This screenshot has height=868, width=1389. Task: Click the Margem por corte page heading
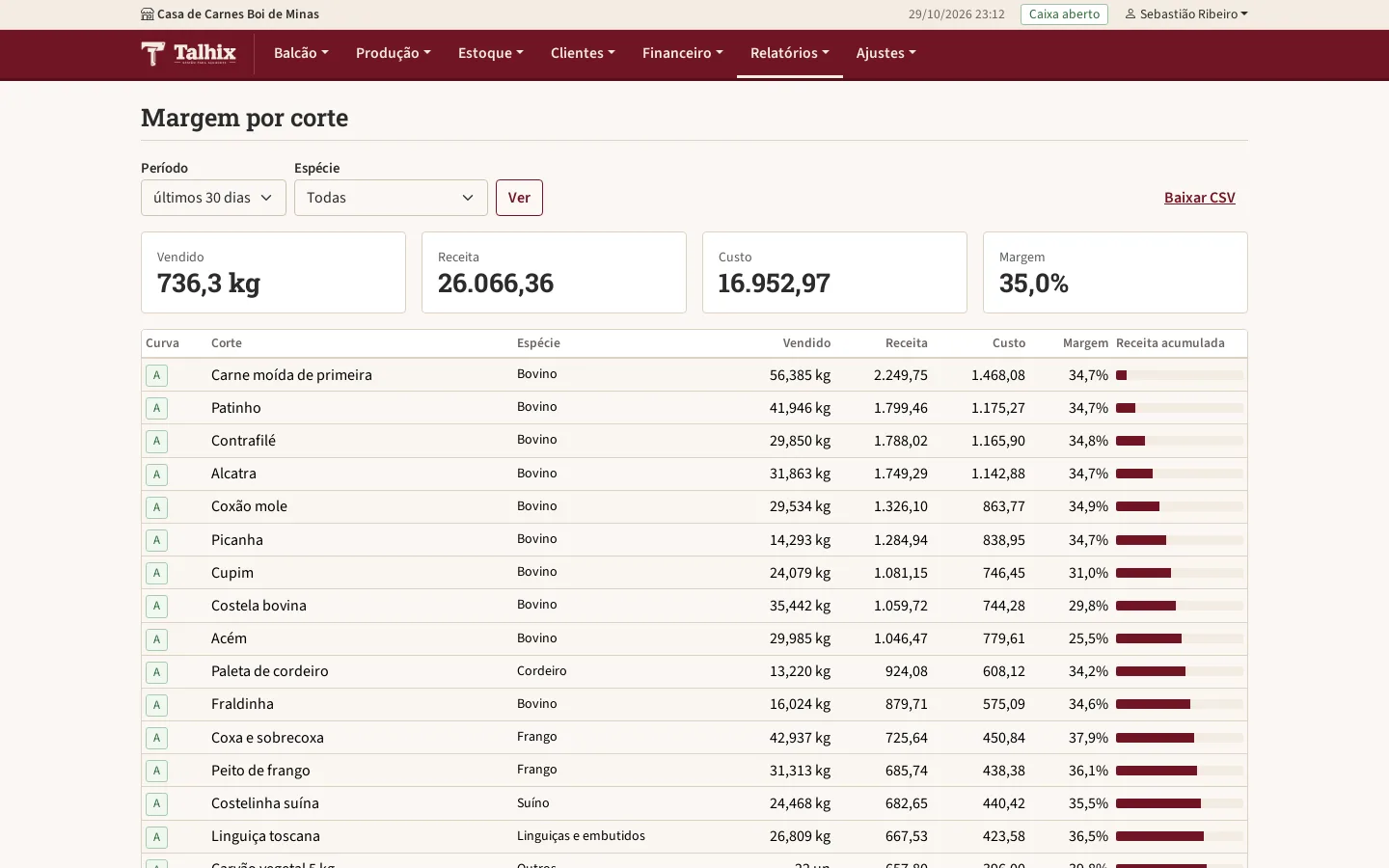pos(245,118)
